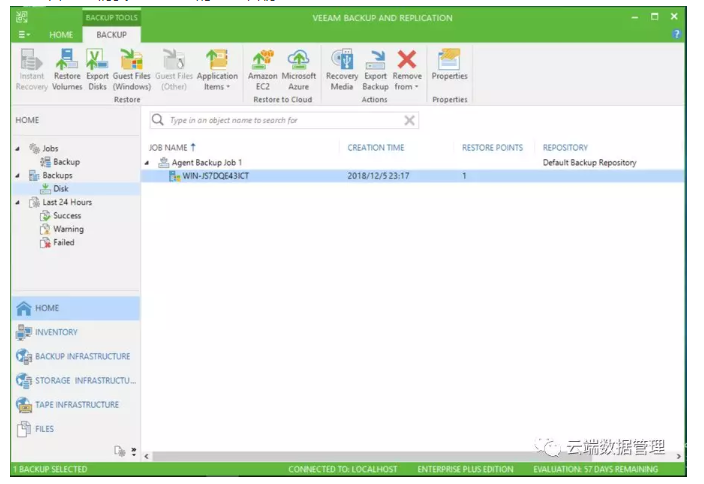
Task: Collapse the Agent Backup Job 1 row
Action: [x=147, y=163]
